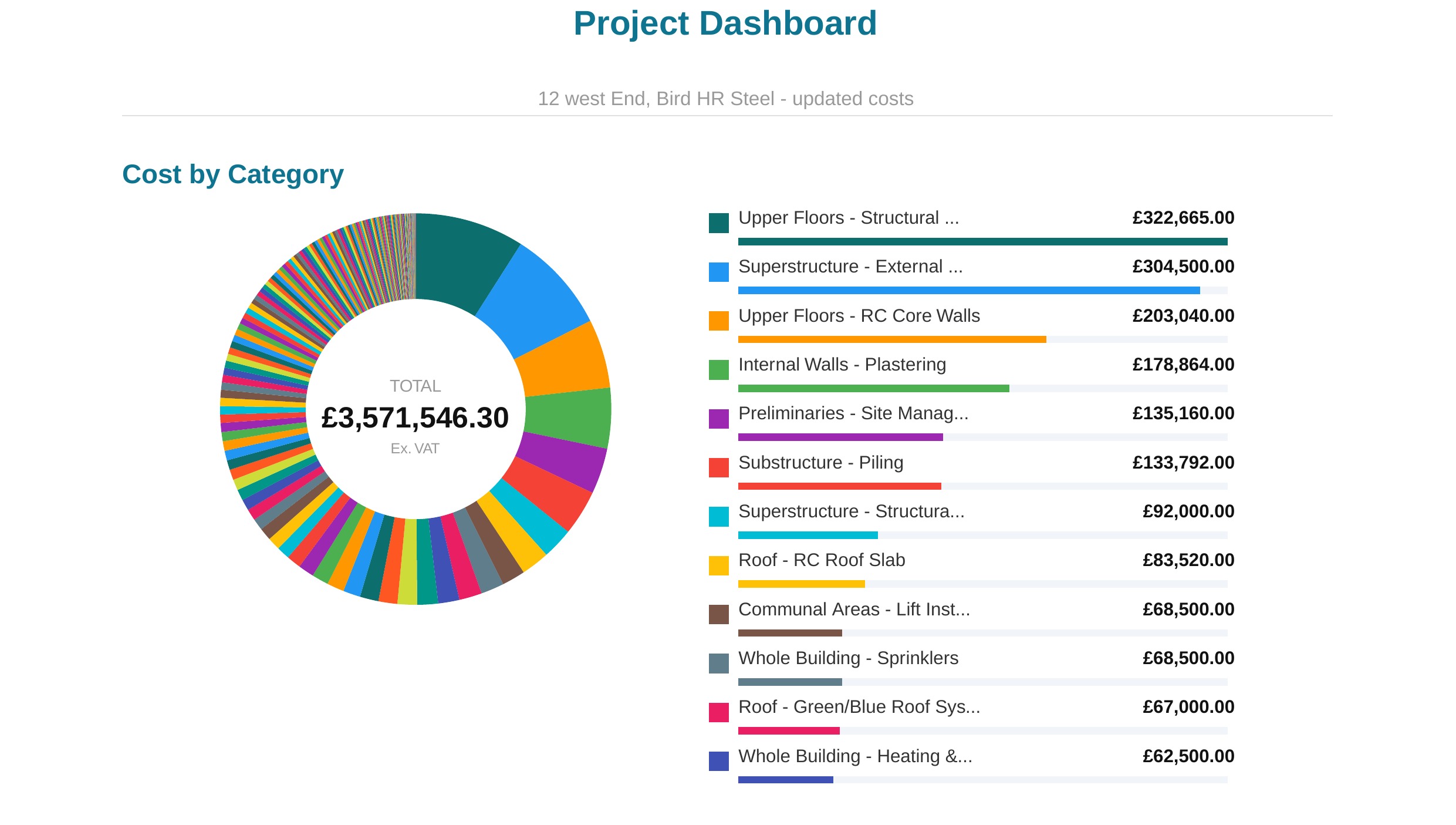This screenshot has width=1456, height=825.
Task: Click the yellow Roof RC Roof Slab swatch
Action: click(718, 565)
